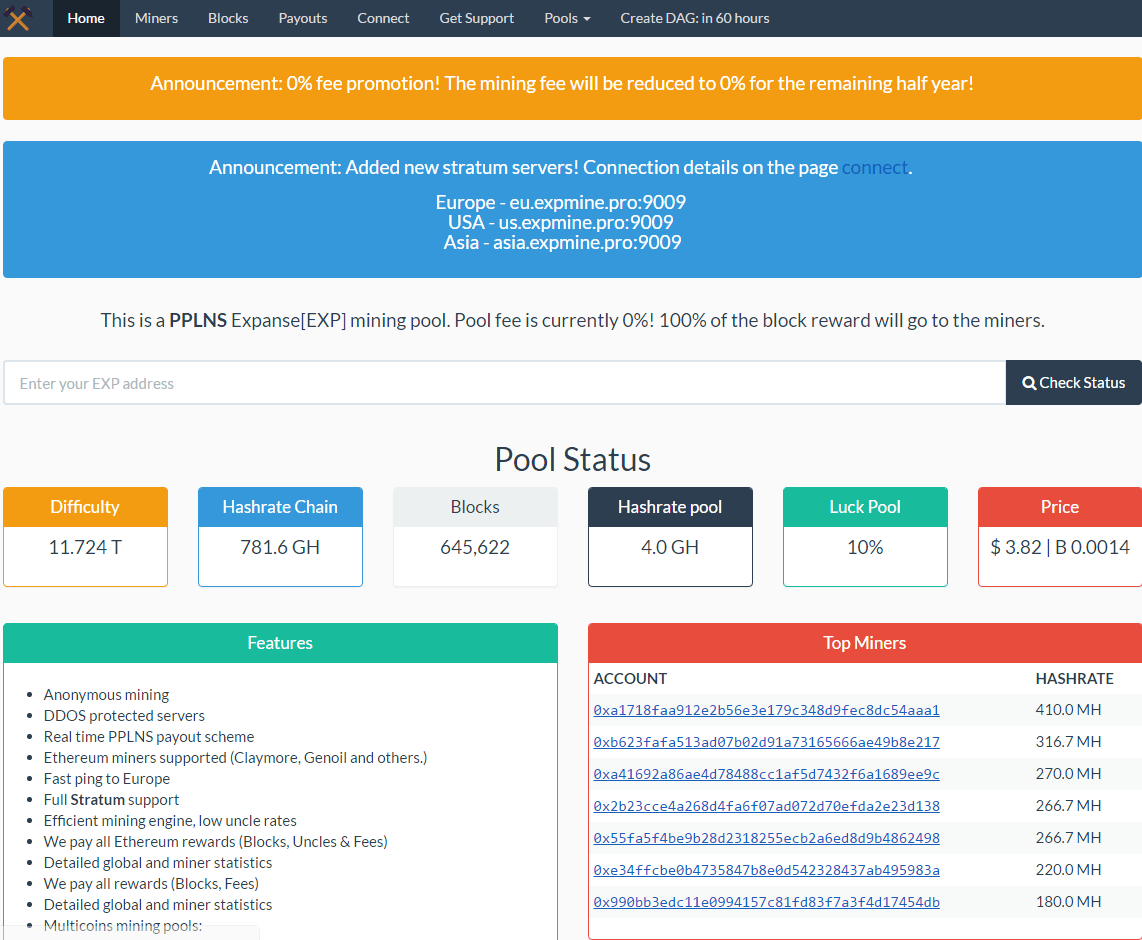Navigate to Payouts in navbar
The image size is (1142, 940).
(x=303, y=18)
